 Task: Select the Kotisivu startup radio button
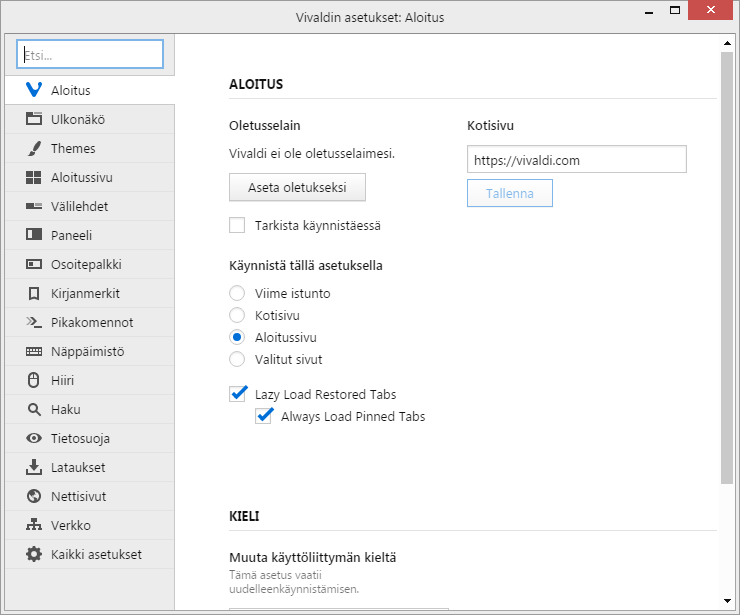pos(237,315)
